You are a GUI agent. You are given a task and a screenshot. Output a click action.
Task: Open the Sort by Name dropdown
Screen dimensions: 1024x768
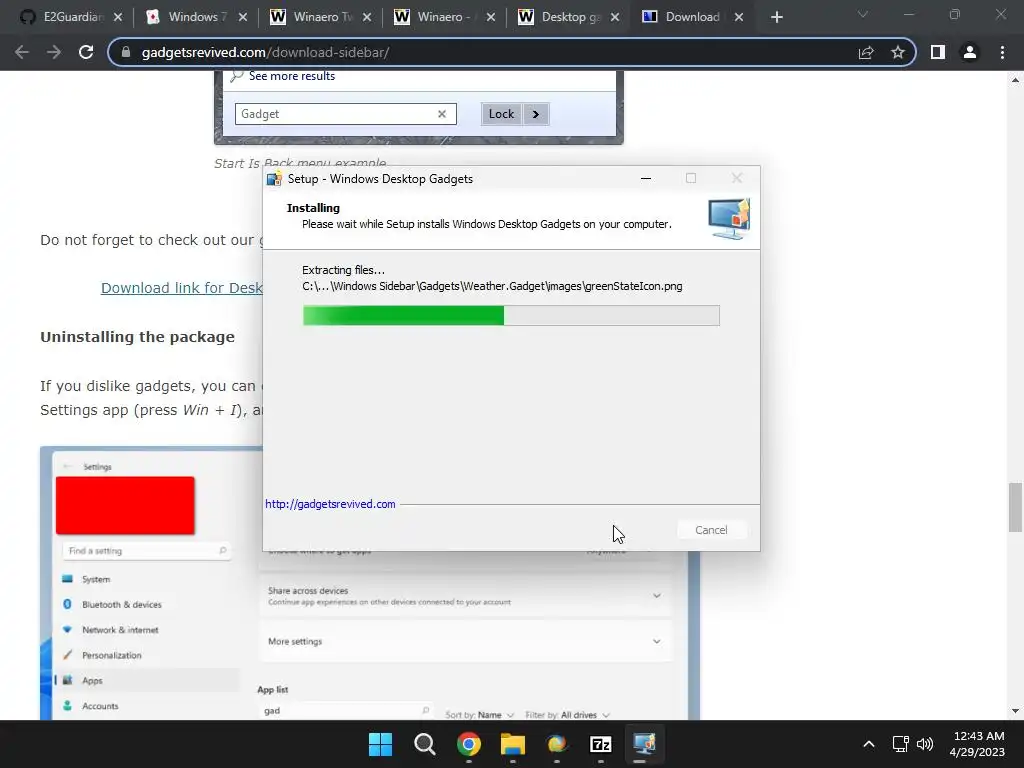pos(480,715)
